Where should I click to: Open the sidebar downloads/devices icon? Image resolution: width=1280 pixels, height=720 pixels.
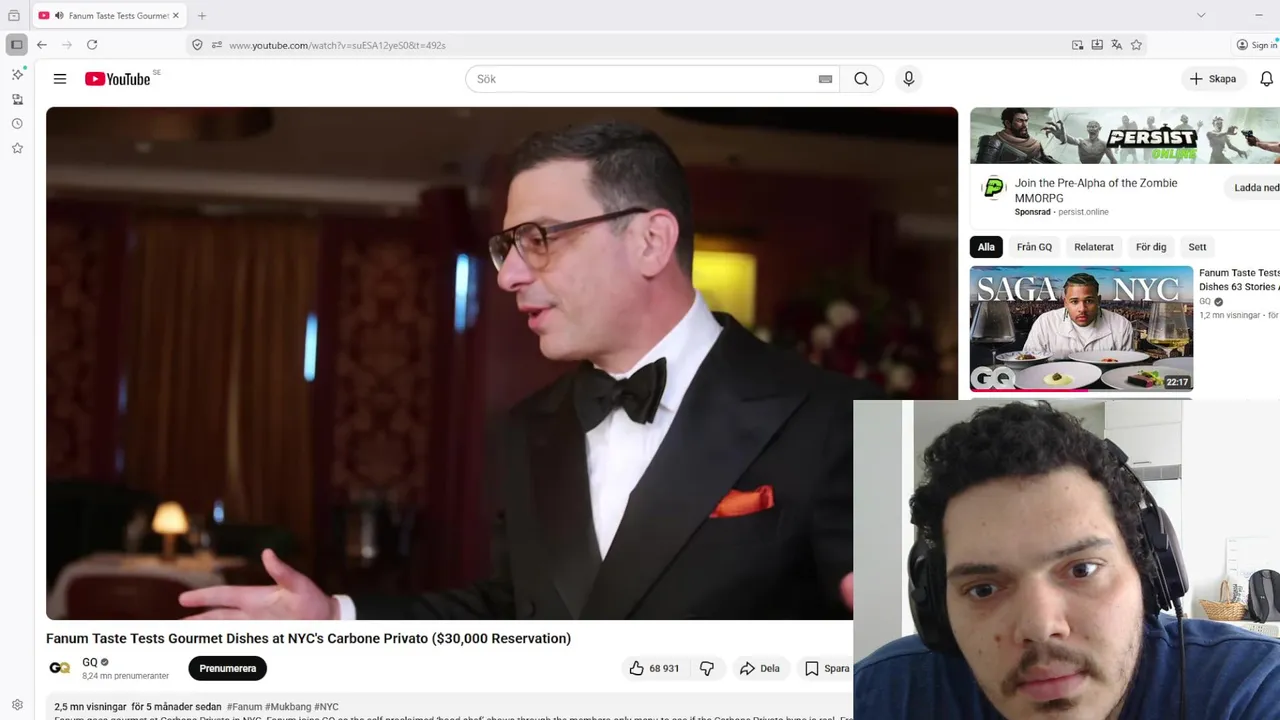[x=17, y=99]
